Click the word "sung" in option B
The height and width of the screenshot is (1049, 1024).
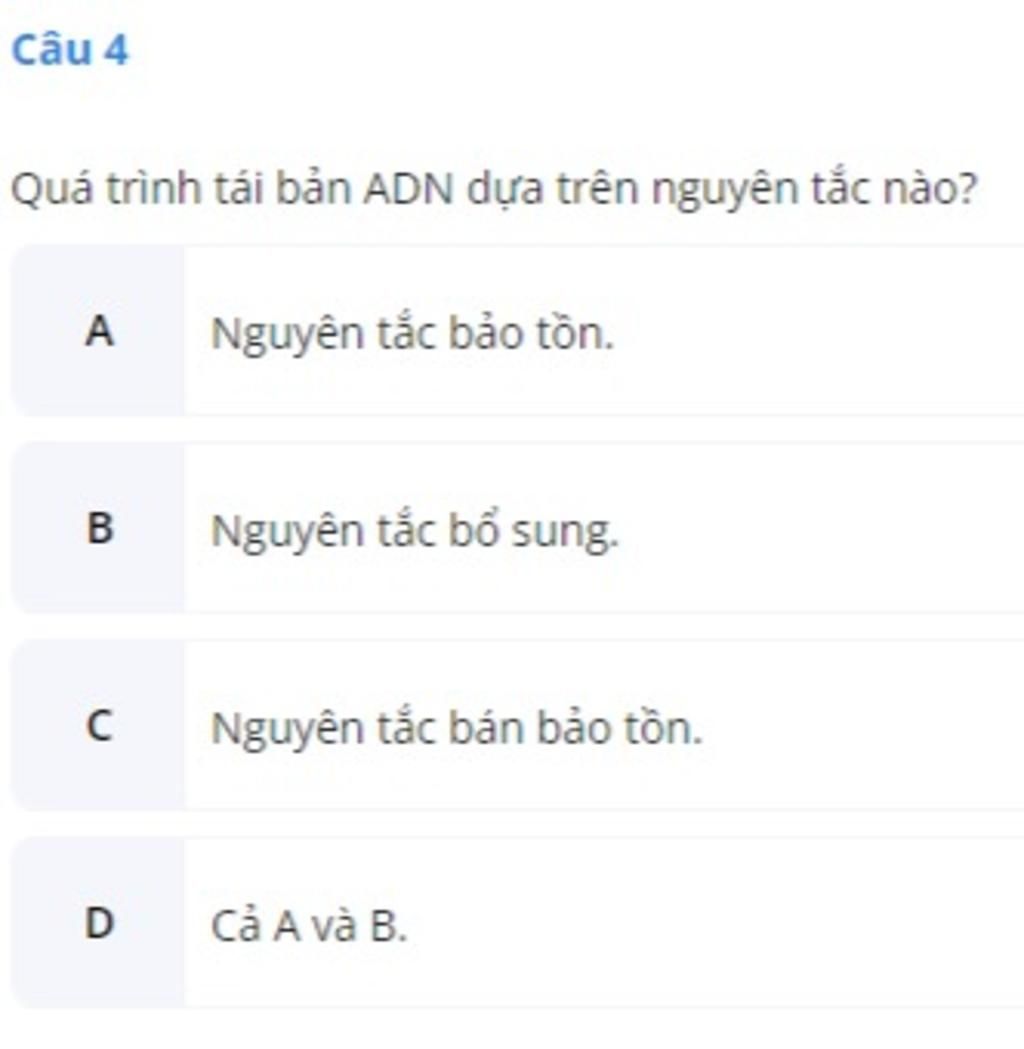tap(565, 533)
